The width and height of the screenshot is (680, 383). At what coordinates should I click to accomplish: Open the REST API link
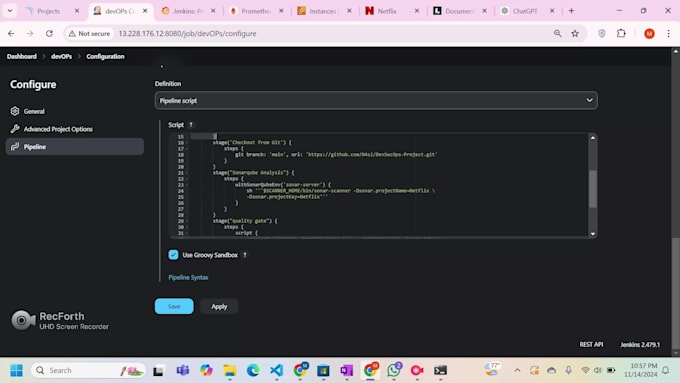pyautogui.click(x=591, y=344)
